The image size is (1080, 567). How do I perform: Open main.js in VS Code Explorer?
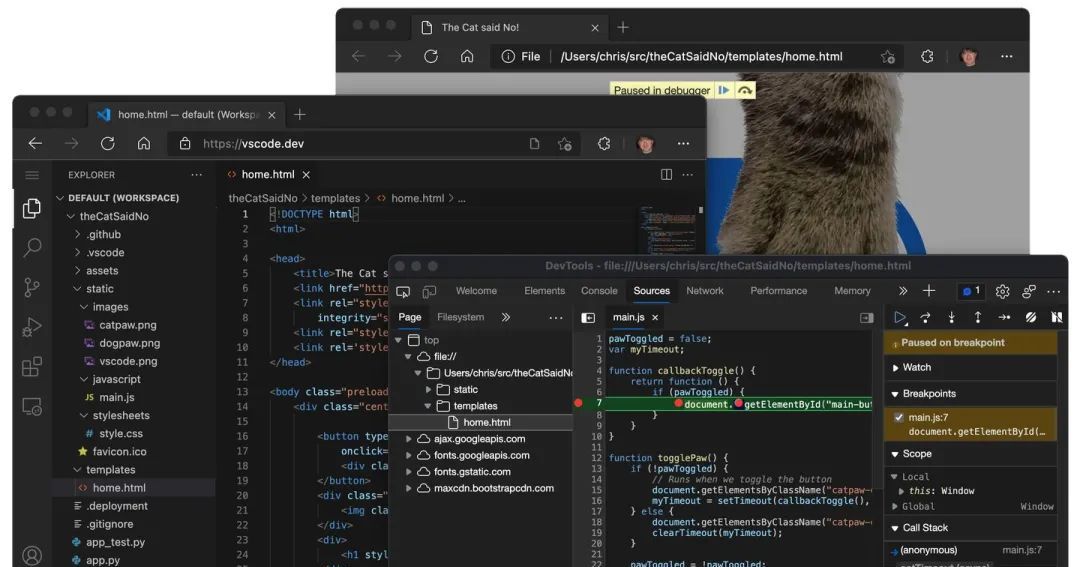tap(116, 398)
